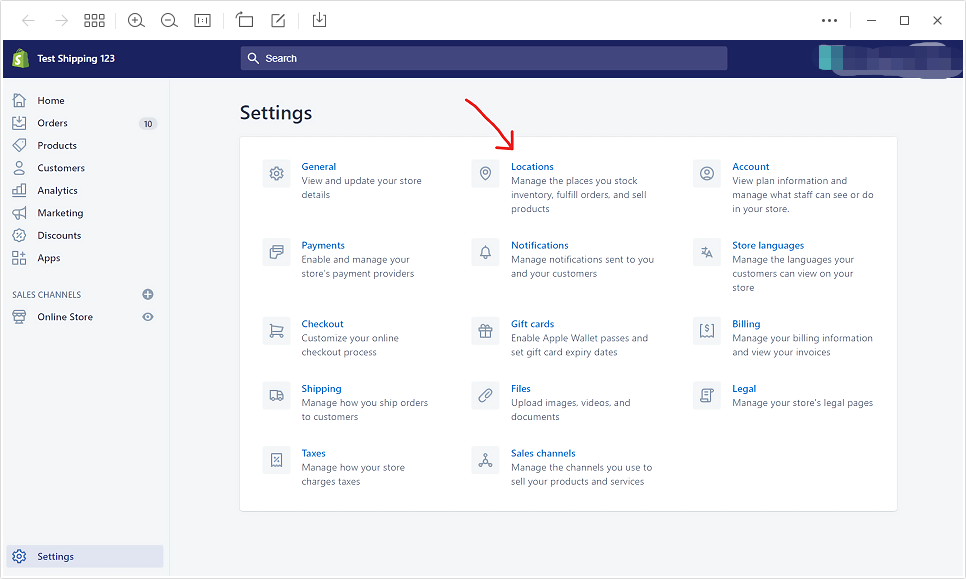
Task: Click the Billing dollar receipt icon
Action: coord(707,331)
